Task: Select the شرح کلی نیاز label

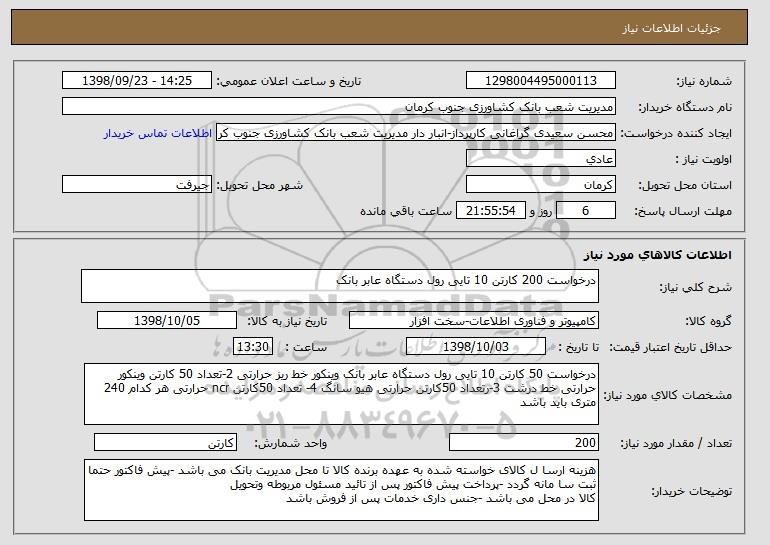Action: 695,287
